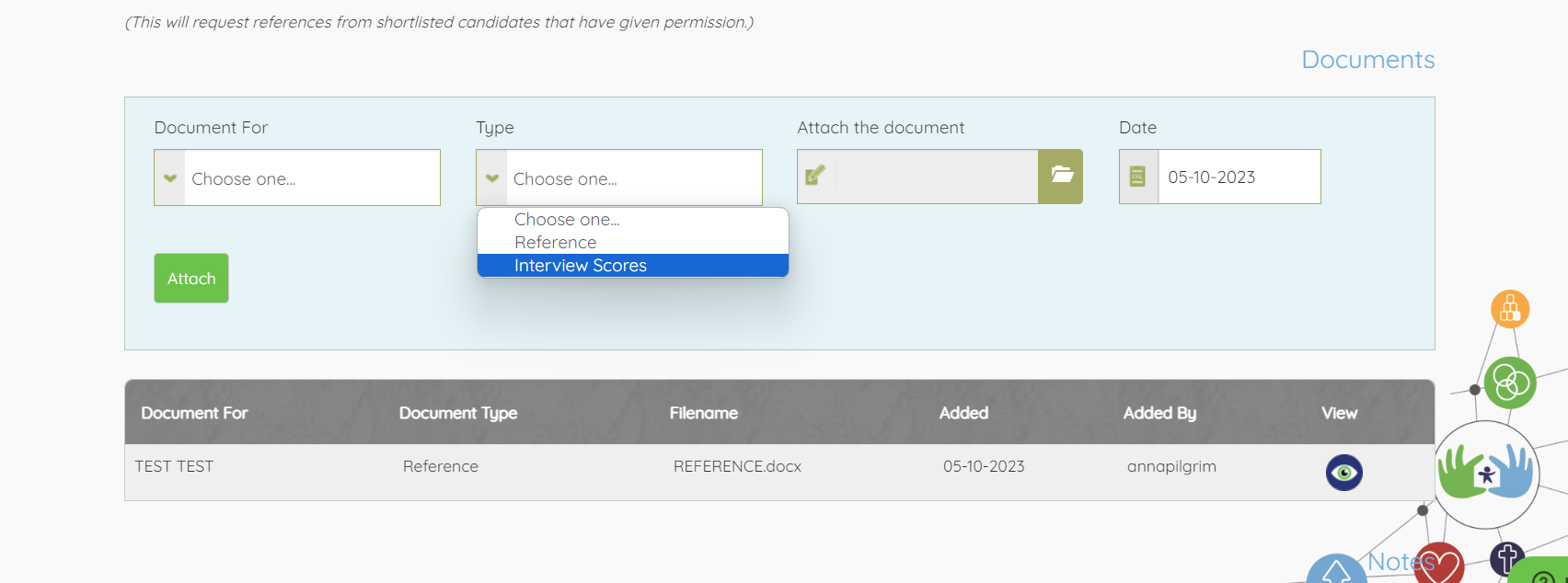Click the red heart icon

[1440, 565]
